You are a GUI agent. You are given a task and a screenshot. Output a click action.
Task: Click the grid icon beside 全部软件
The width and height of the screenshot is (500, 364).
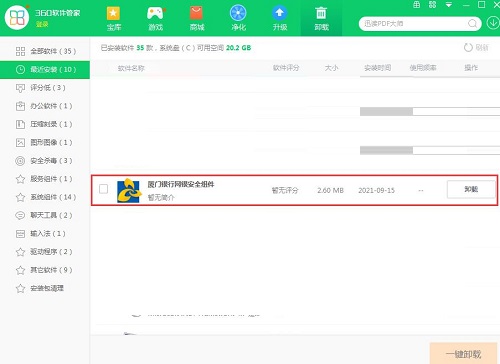click(x=20, y=51)
